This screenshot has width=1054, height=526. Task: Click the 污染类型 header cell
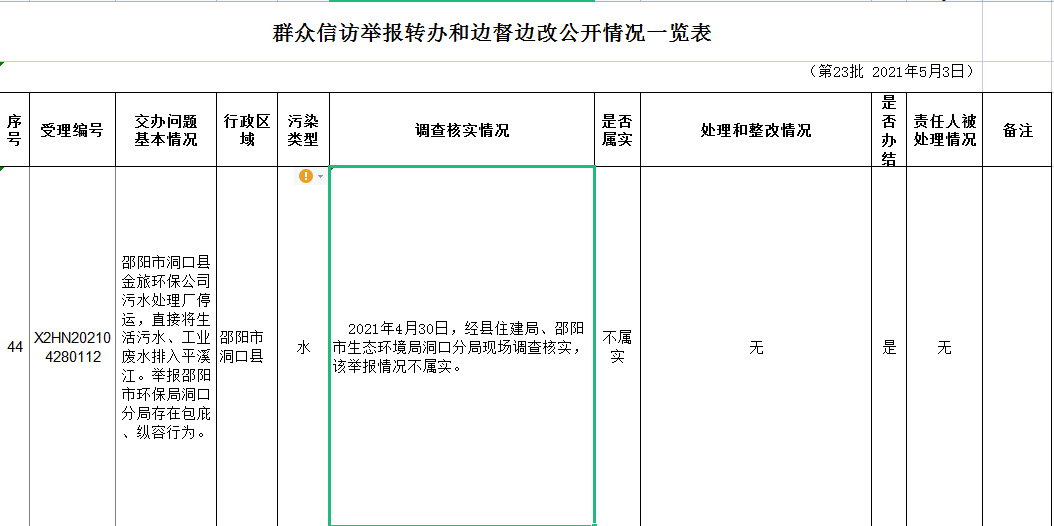(303, 130)
